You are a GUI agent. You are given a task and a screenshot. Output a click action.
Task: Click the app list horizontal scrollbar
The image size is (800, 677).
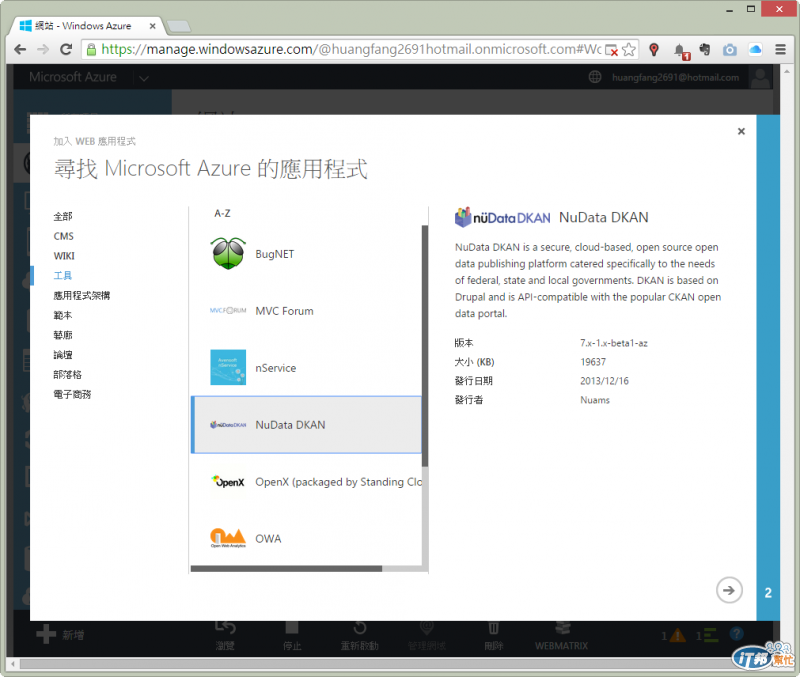tap(286, 568)
